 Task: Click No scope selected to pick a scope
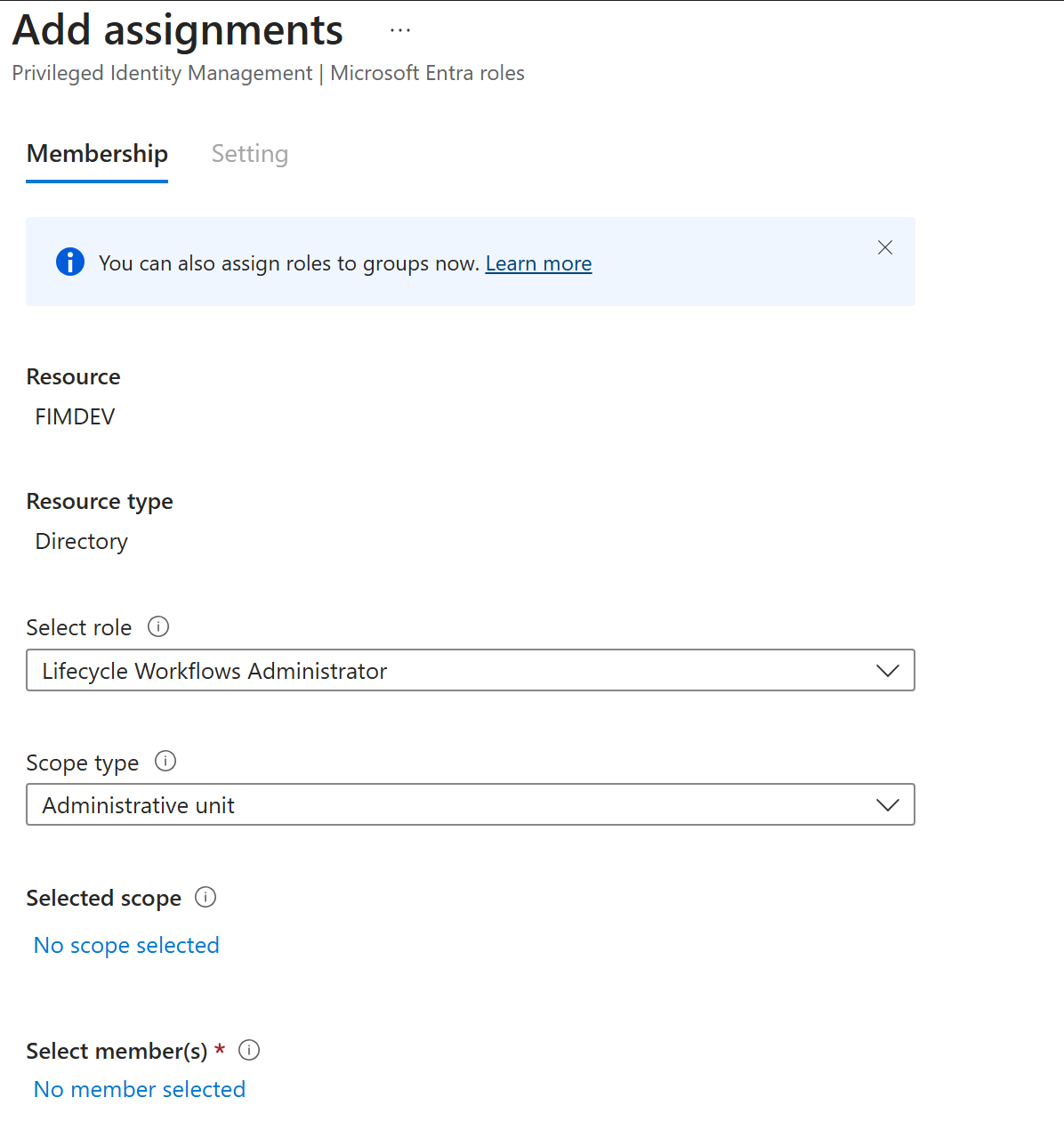pos(125,944)
